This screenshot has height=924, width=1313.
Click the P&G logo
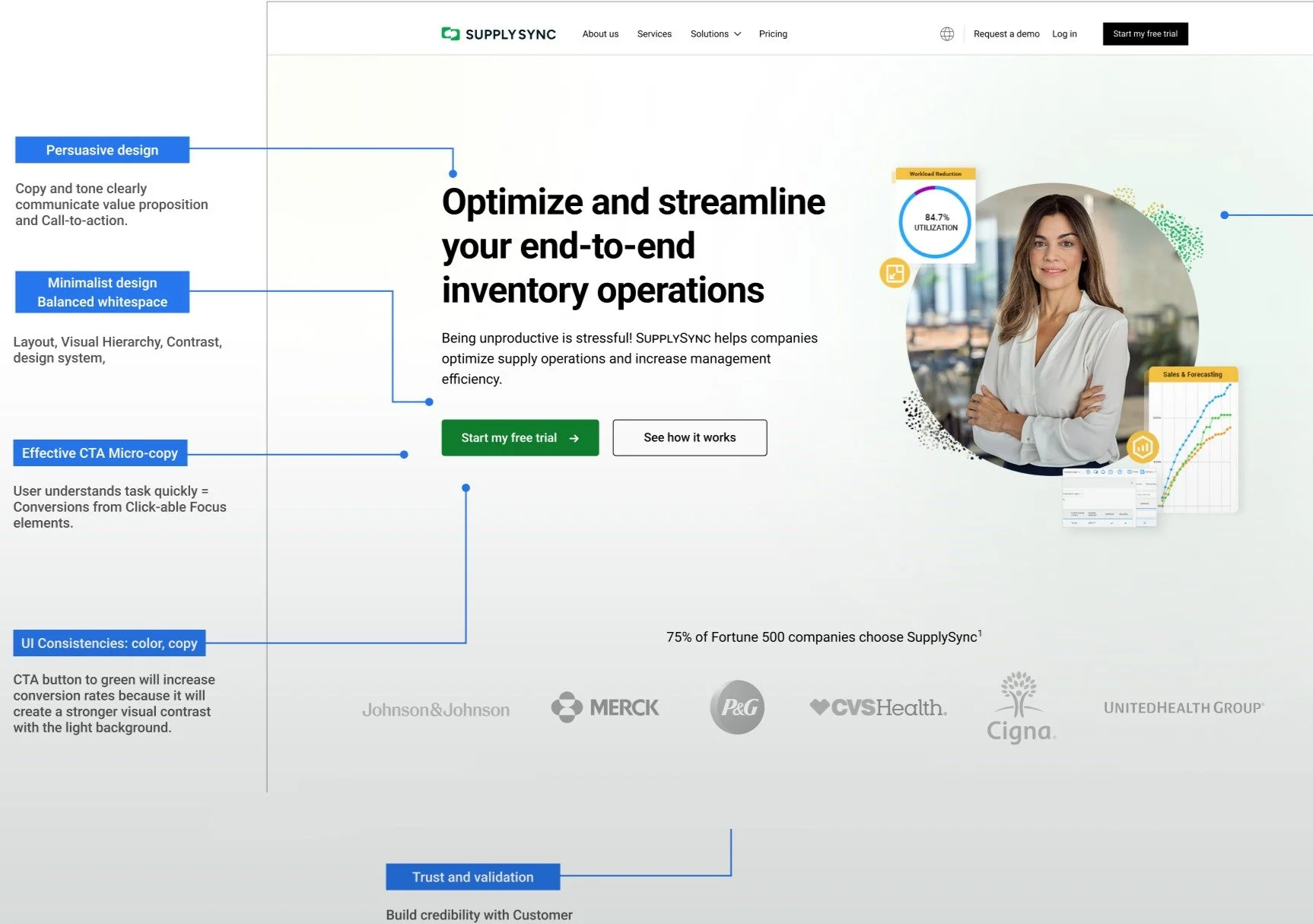[737, 707]
